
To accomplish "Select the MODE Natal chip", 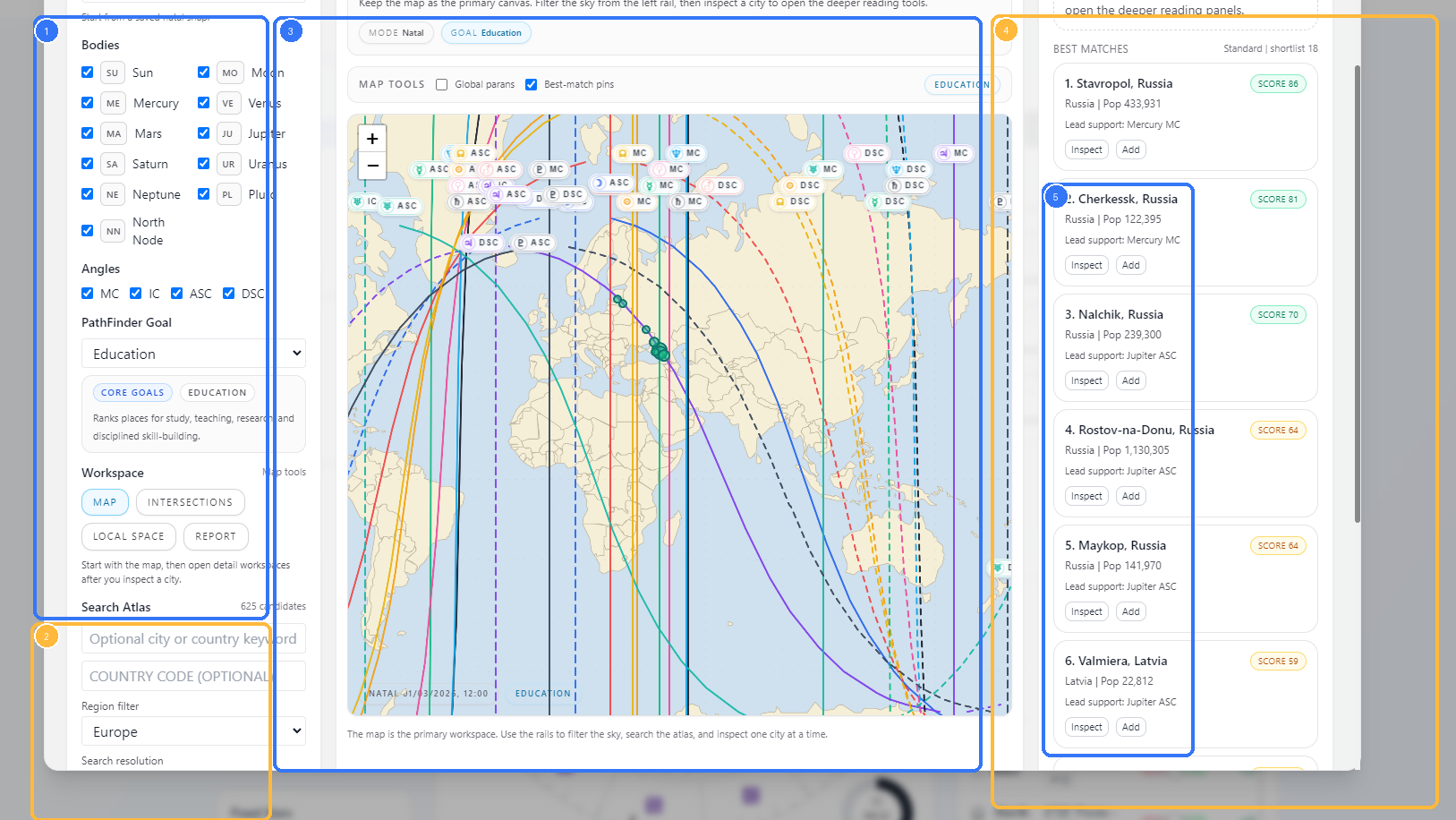I will tap(396, 33).
